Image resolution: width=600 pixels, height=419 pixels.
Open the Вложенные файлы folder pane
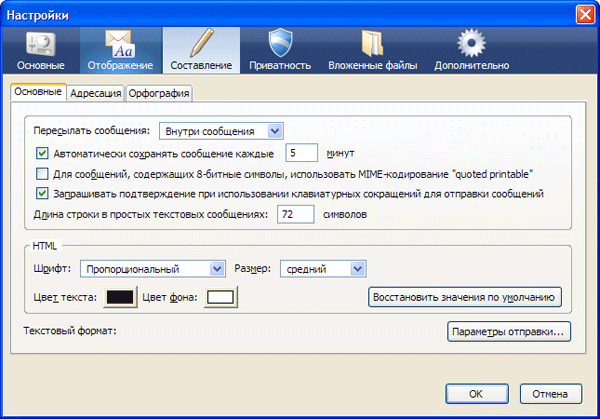point(372,51)
